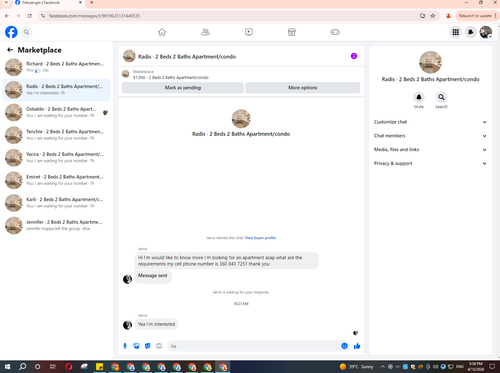Search in conversation using magnifier icon
The image size is (500, 373).
(x=441, y=97)
